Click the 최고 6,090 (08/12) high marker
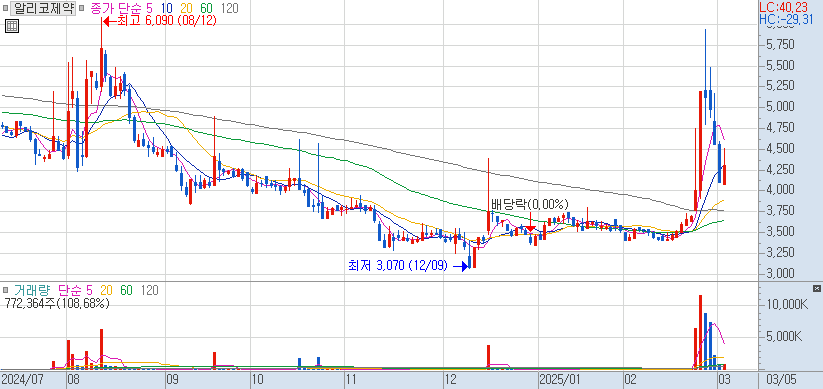The height and width of the screenshot is (389, 823). (159, 21)
